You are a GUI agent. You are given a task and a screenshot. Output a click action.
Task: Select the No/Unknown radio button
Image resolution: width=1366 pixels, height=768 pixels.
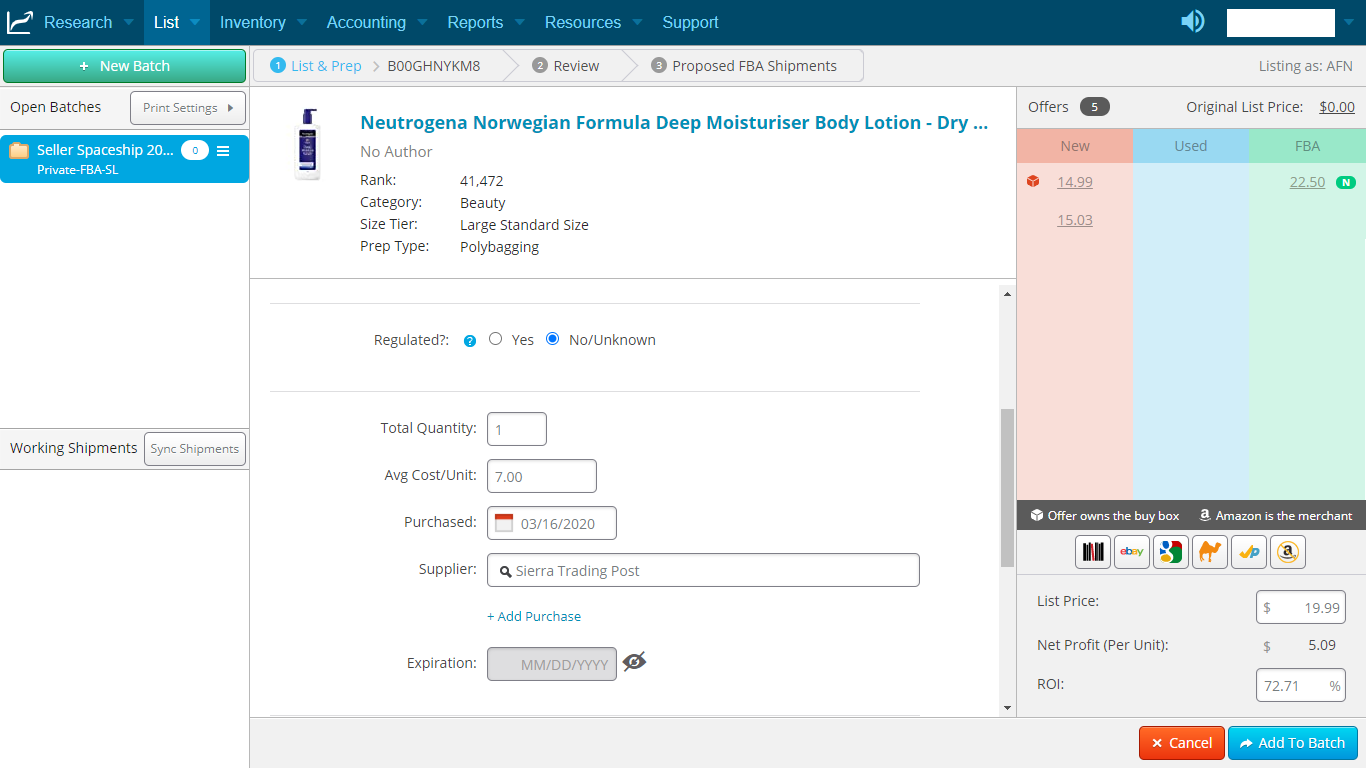553,339
